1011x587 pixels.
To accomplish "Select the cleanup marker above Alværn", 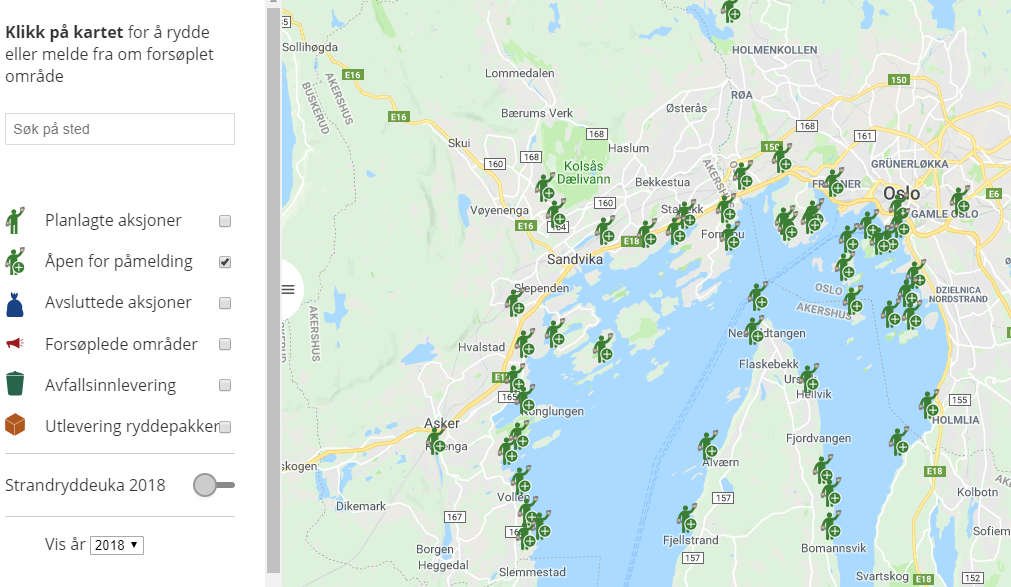I will (709, 444).
